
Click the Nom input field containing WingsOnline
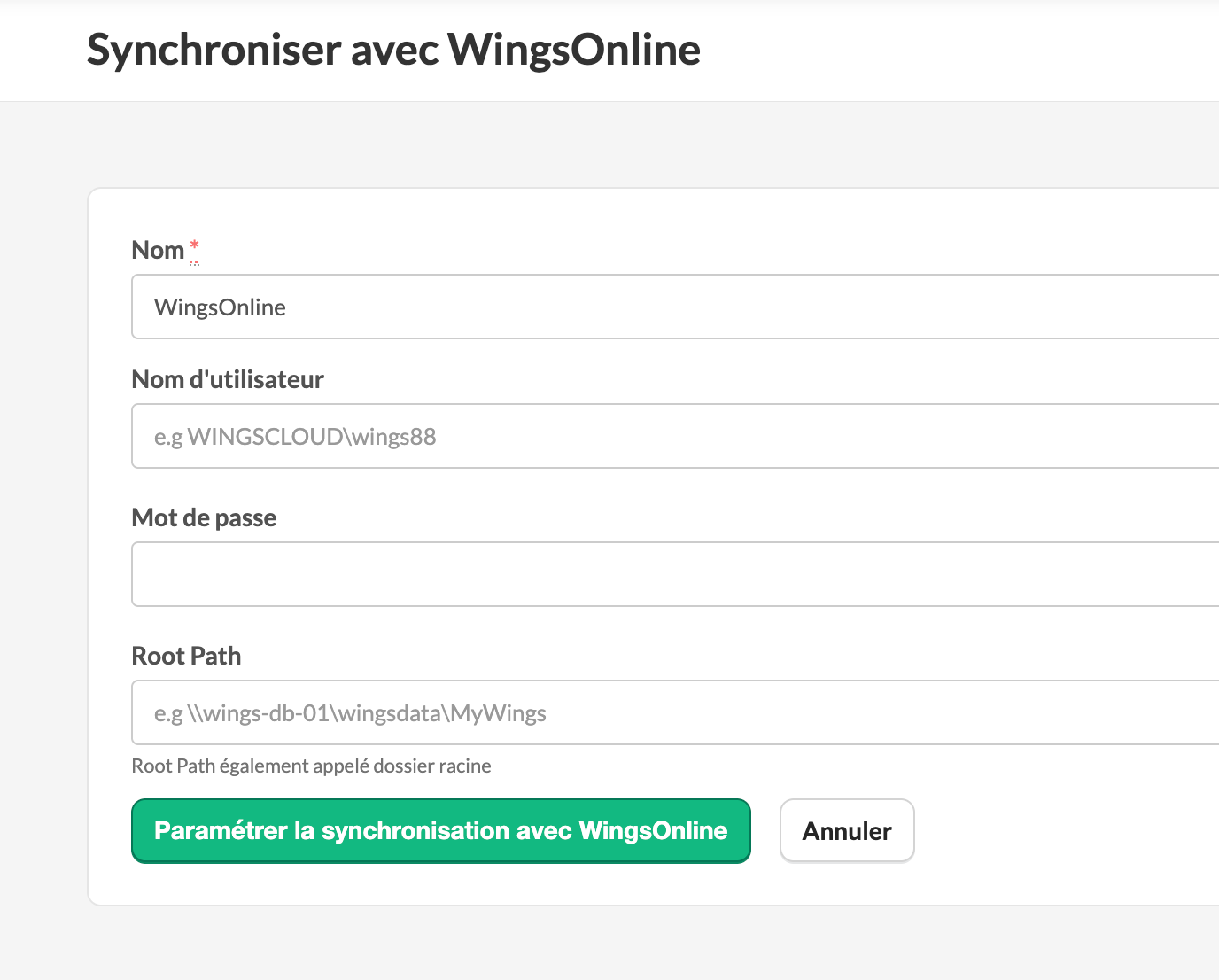(675, 307)
